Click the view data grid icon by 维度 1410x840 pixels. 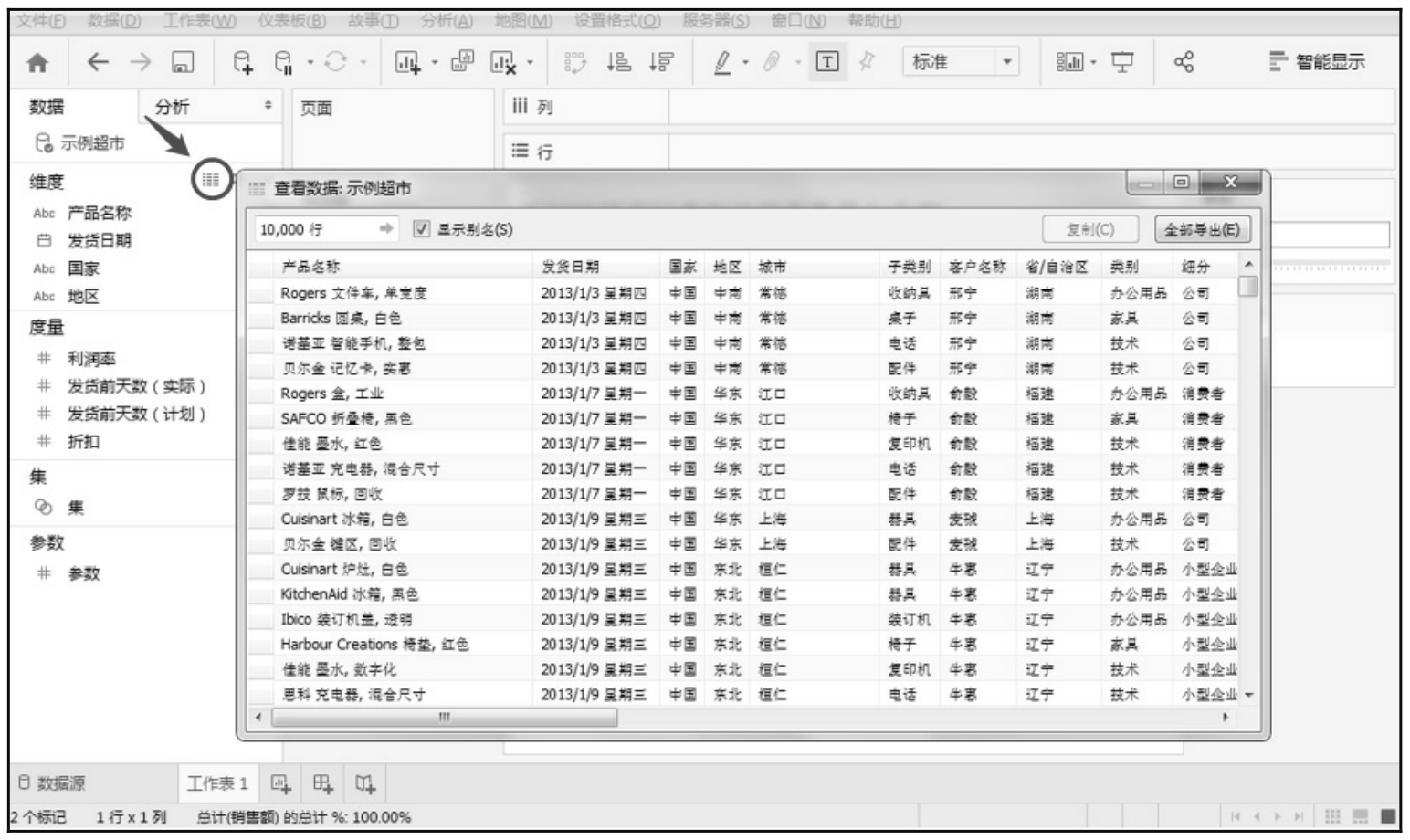[211, 180]
